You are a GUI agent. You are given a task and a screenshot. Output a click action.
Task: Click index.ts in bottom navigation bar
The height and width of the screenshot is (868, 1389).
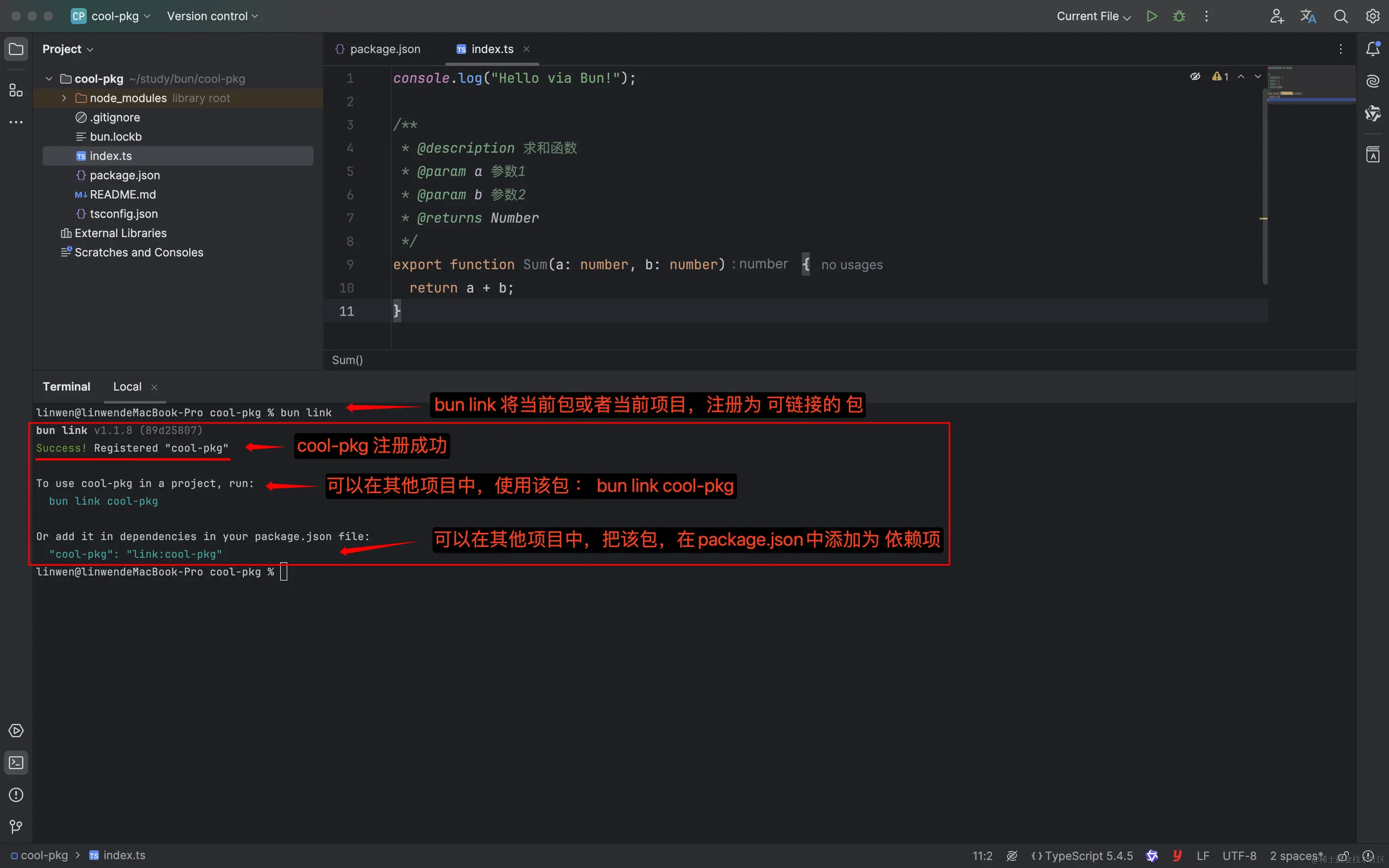118,855
